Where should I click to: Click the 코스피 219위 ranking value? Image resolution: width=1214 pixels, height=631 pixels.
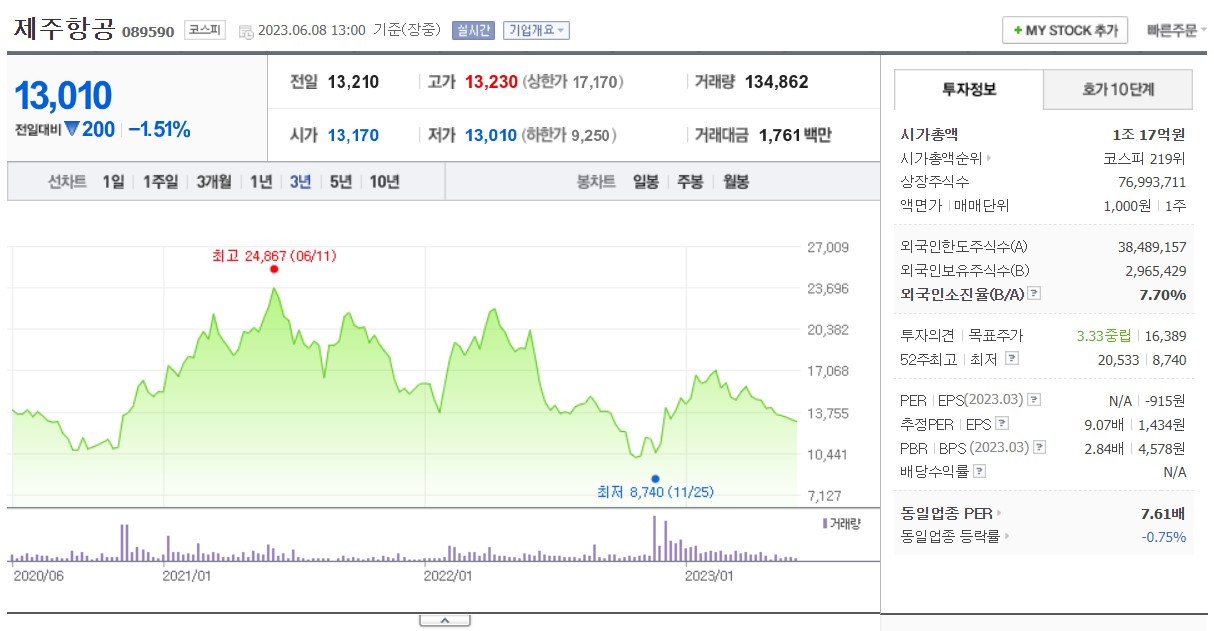point(1144,158)
